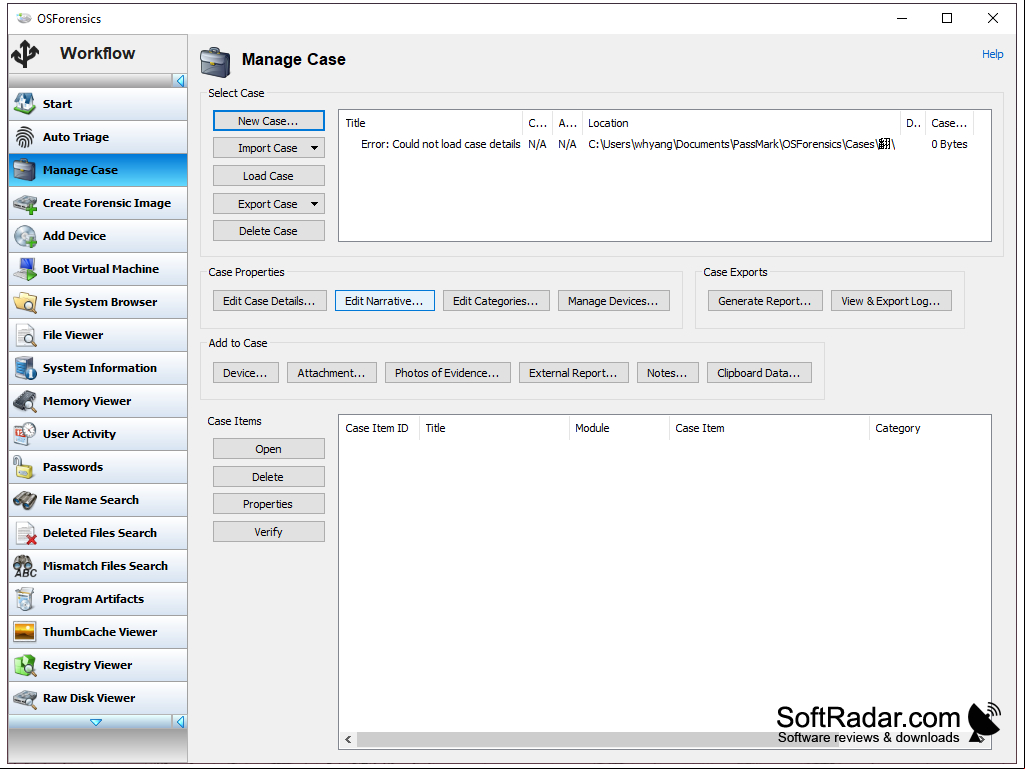Click the System Information icon
The width and height of the screenshot is (1025, 769).
click(x=25, y=367)
